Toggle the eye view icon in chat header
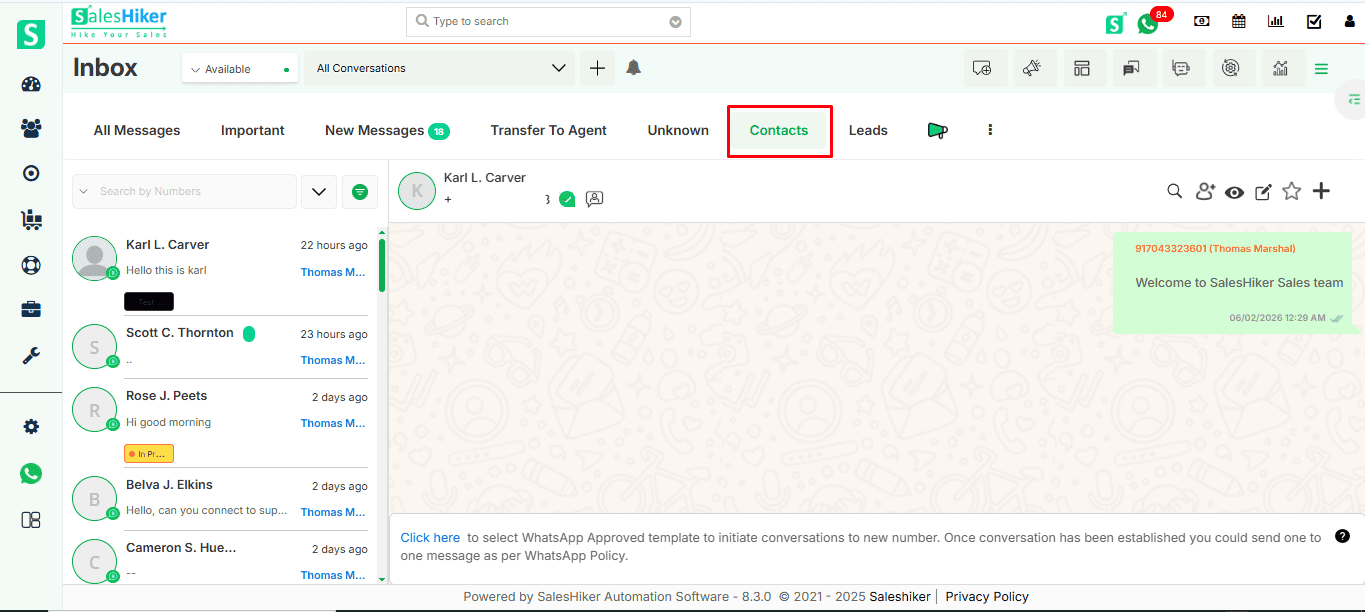 tap(1234, 192)
